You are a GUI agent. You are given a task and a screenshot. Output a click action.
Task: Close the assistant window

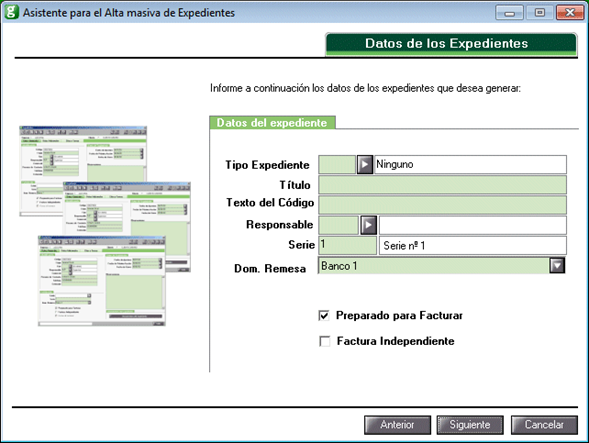point(570,13)
